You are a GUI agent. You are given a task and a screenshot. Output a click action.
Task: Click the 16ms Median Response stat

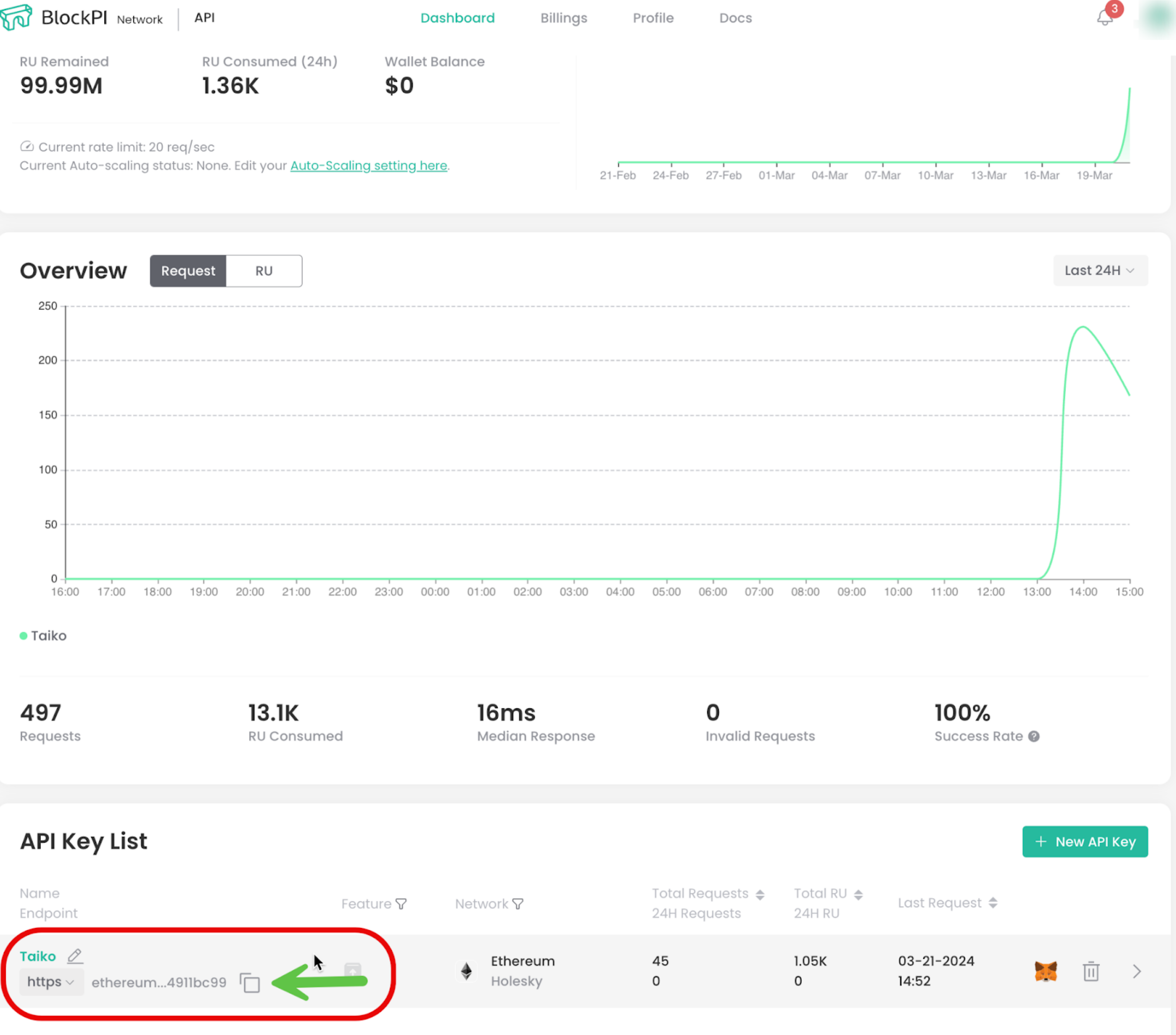coord(506,713)
